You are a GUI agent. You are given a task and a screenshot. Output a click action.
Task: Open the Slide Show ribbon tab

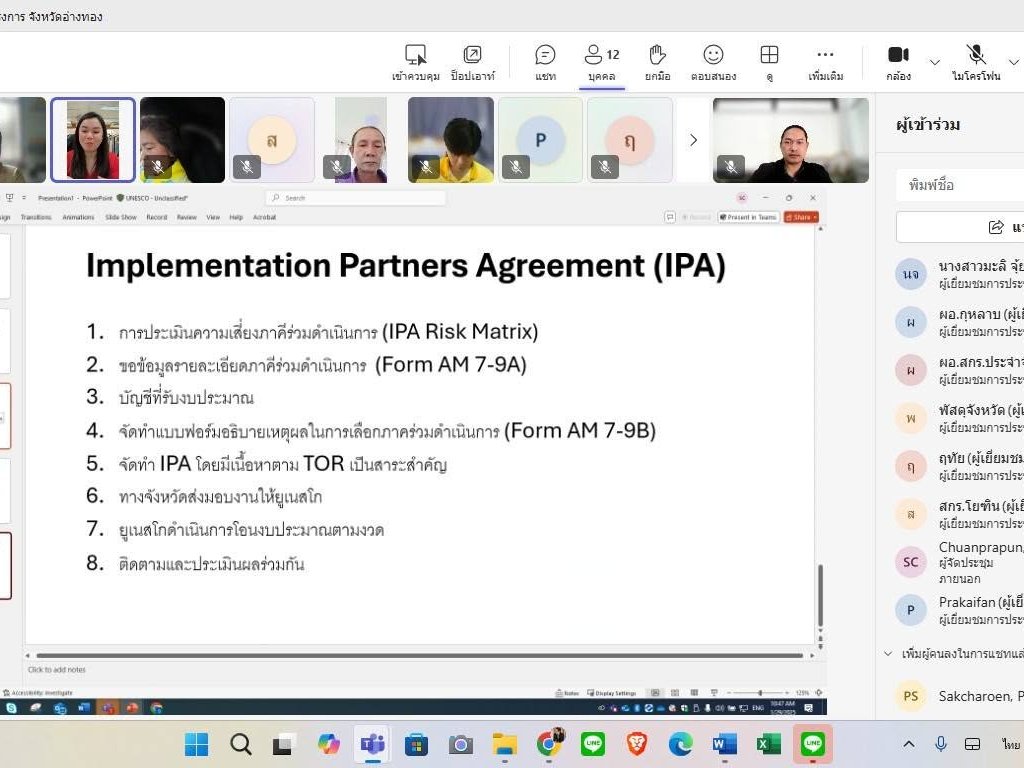[x=121, y=217]
